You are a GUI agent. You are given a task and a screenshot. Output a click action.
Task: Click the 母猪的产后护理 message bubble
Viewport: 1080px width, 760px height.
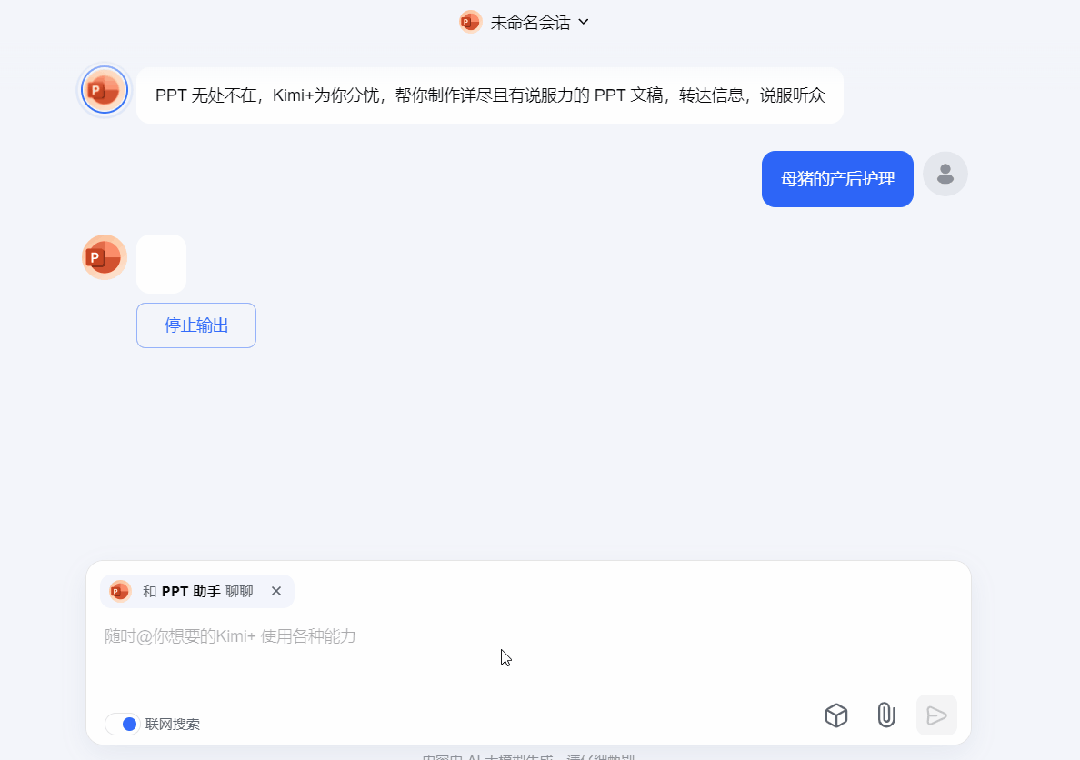[x=838, y=178]
